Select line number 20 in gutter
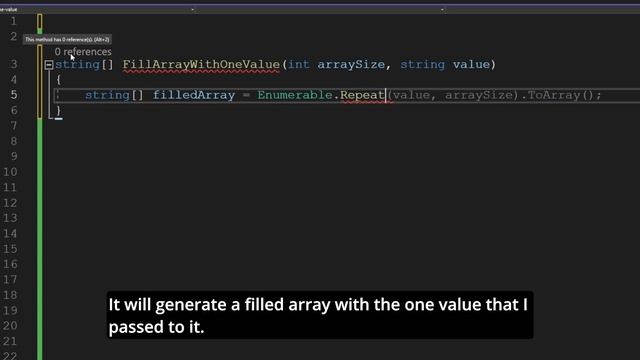 (11, 325)
